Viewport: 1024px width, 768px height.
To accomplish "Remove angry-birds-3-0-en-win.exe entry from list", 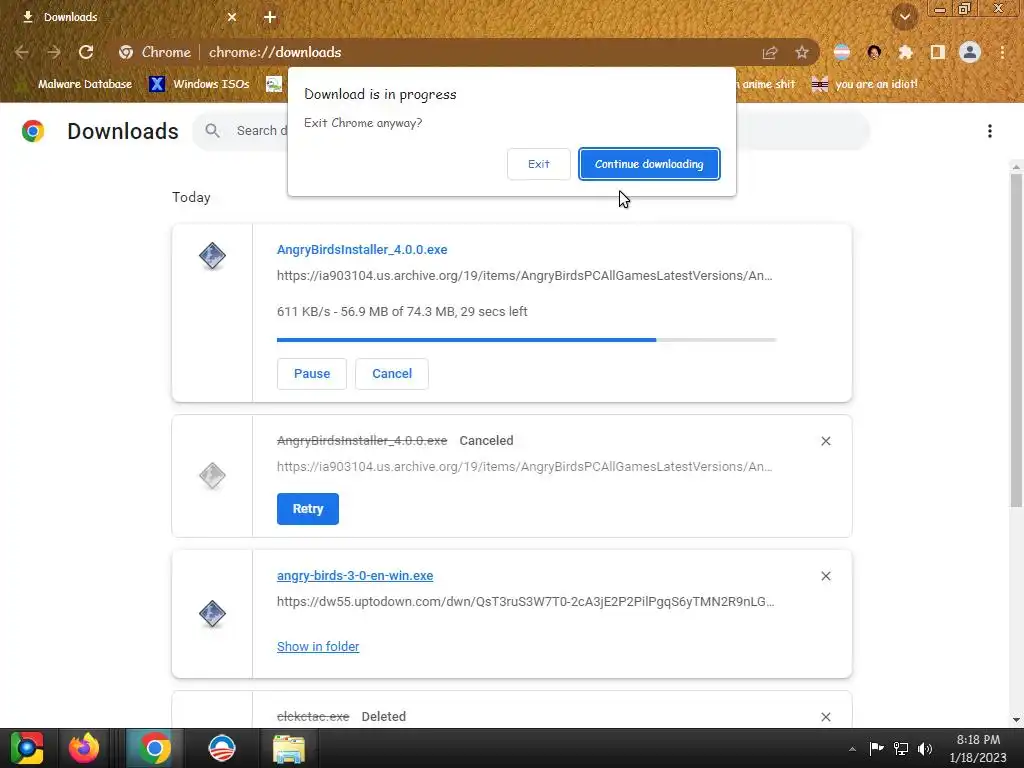I will (825, 576).
